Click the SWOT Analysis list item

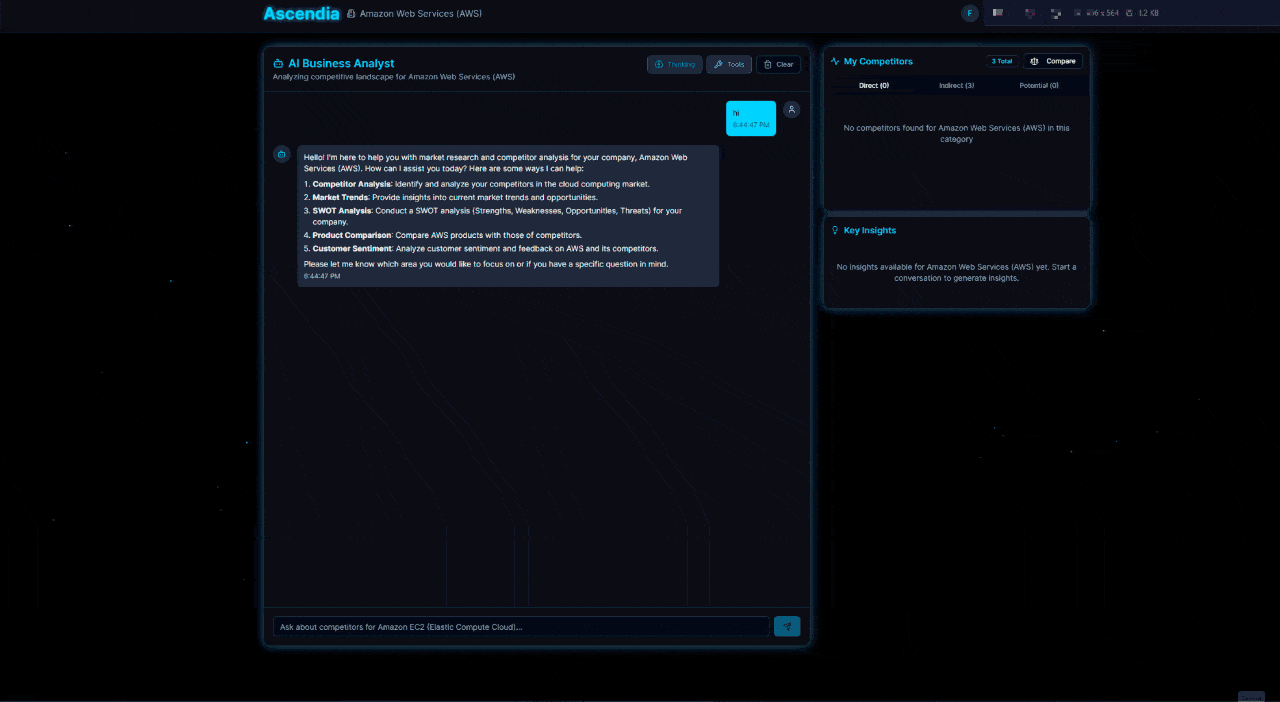coord(493,216)
